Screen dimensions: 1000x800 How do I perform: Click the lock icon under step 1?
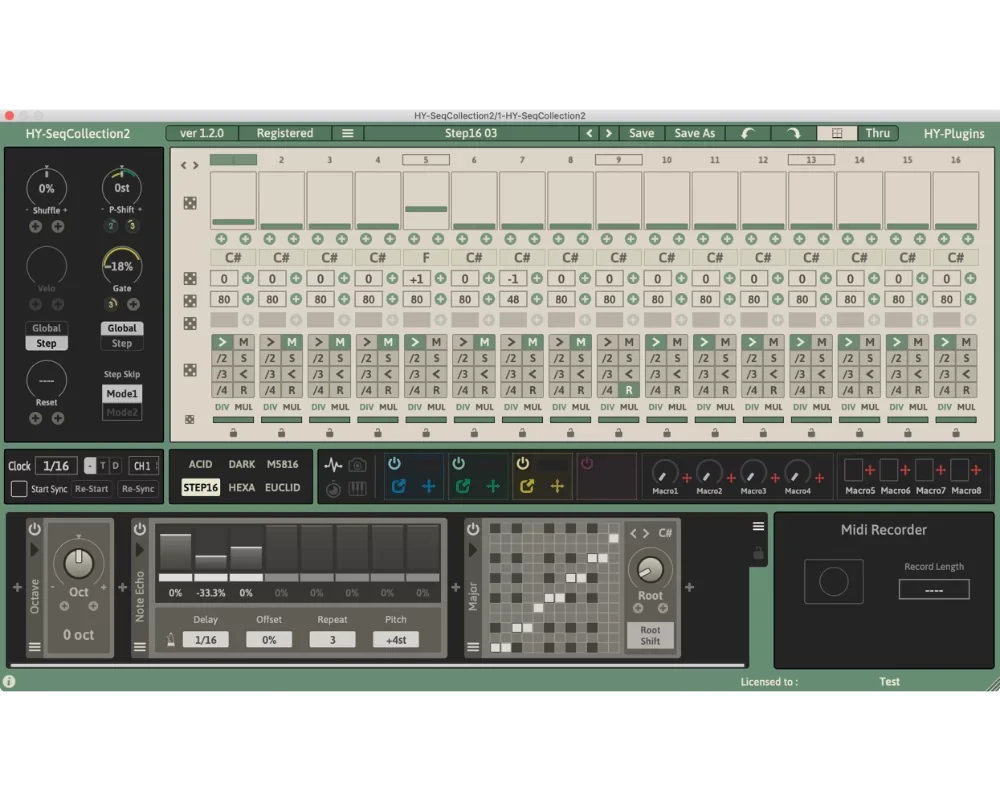(x=233, y=433)
